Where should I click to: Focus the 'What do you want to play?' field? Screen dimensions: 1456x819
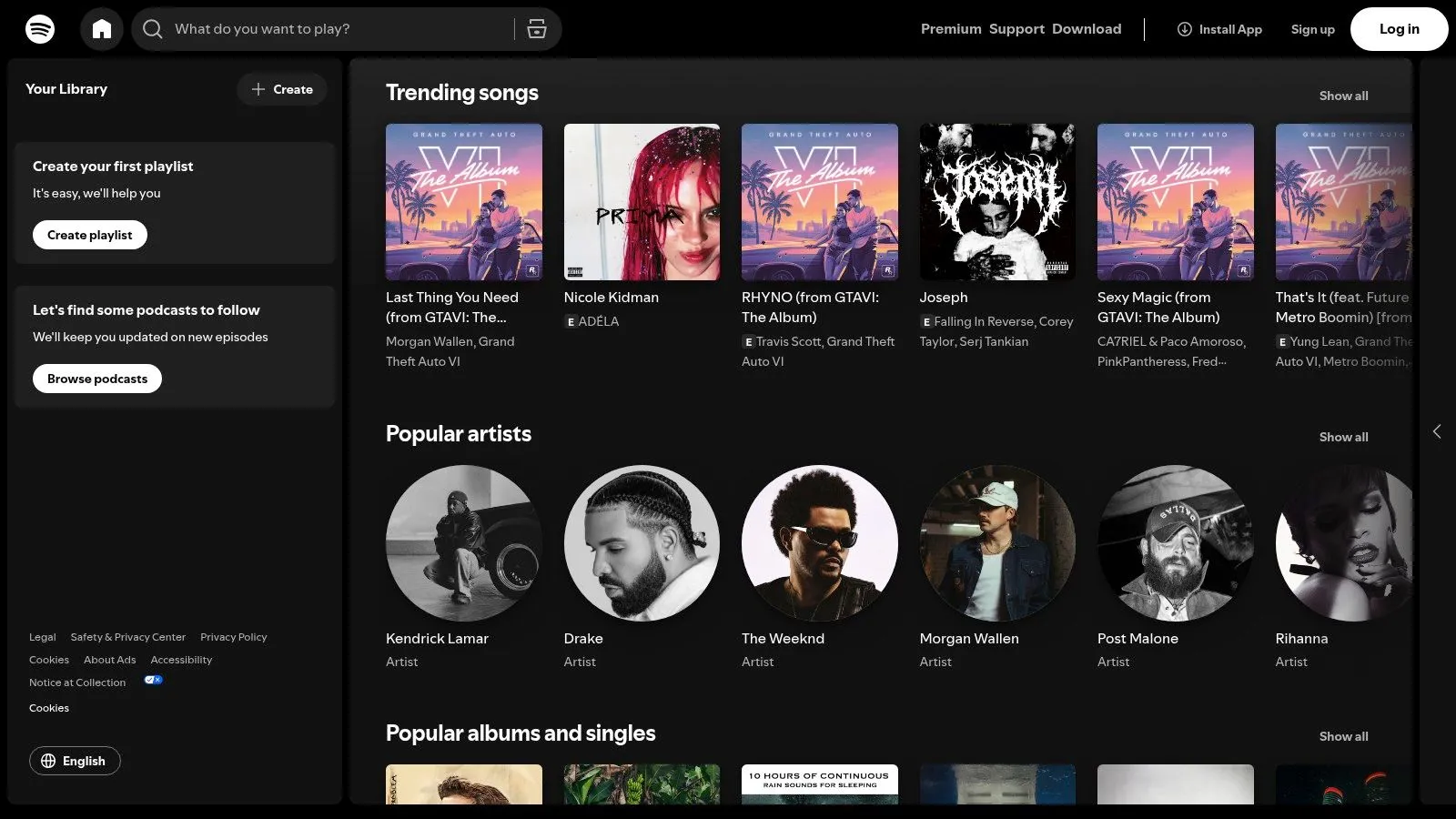[342, 29]
